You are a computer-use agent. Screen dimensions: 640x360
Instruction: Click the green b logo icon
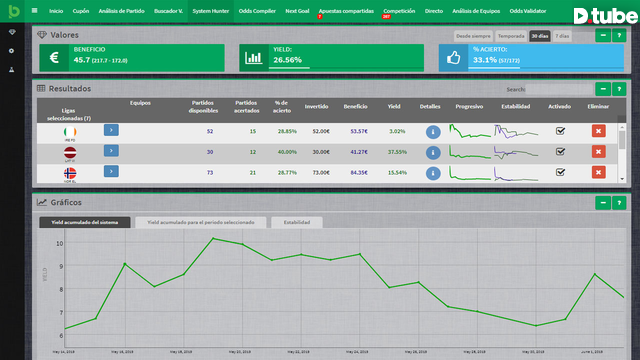click(x=13, y=11)
